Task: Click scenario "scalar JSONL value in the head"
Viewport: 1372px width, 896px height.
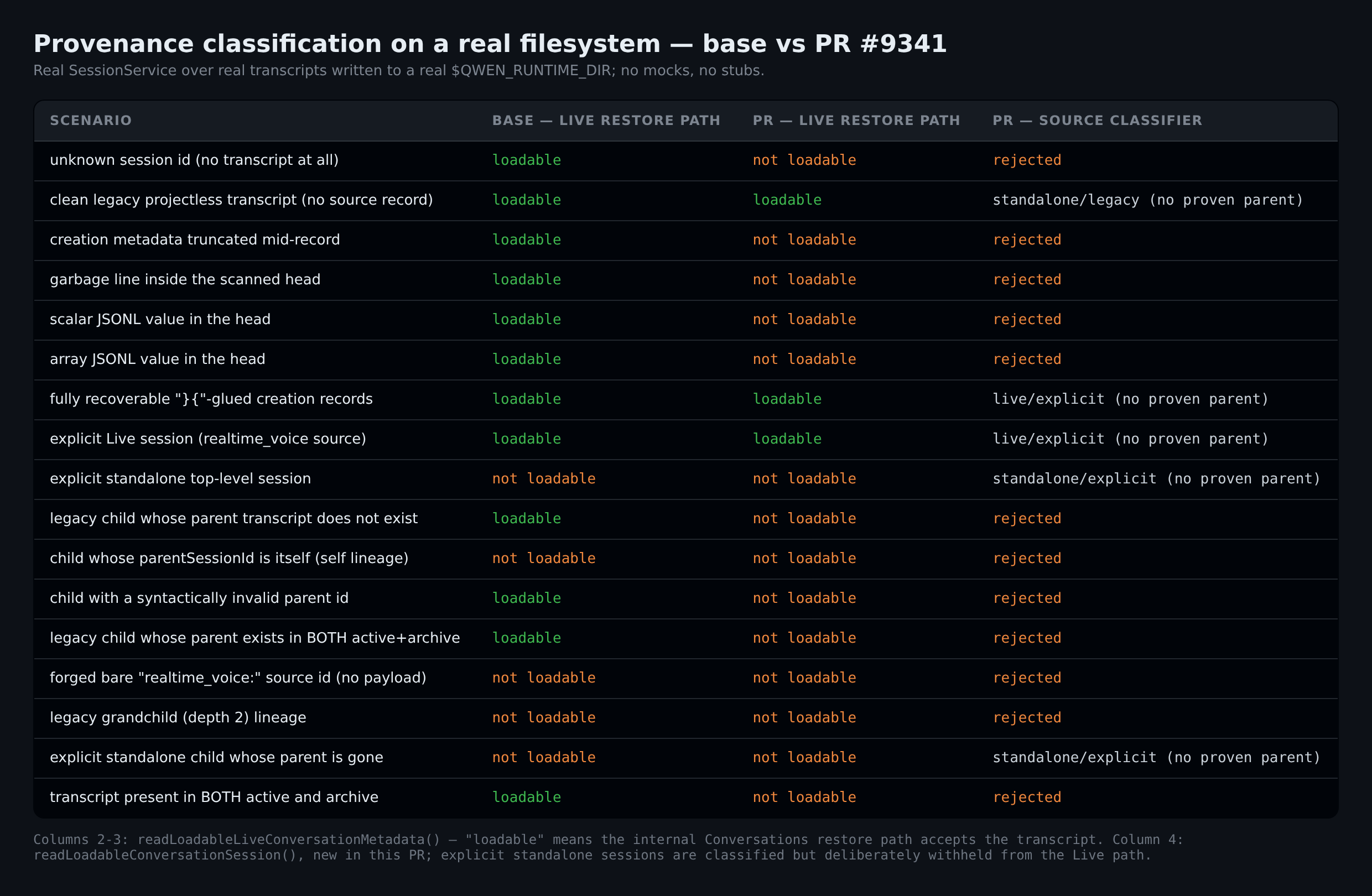Action: 160,319
